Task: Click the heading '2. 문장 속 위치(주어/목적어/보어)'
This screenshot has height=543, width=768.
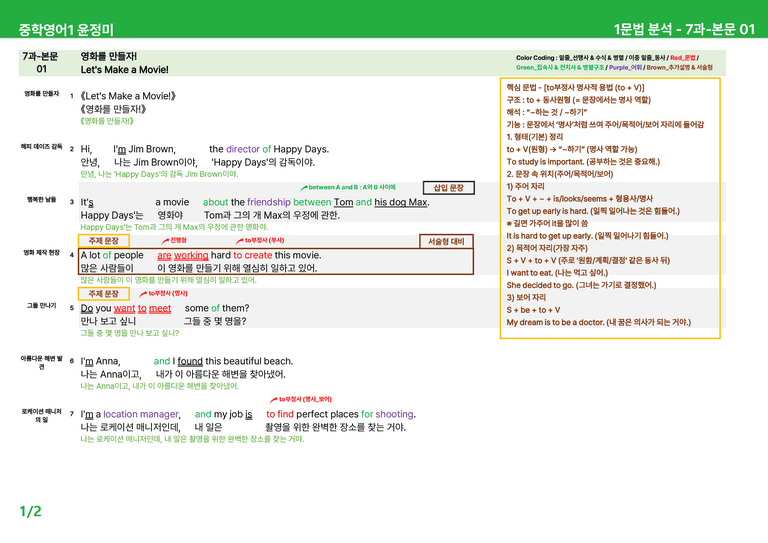Action: point(560,174)
